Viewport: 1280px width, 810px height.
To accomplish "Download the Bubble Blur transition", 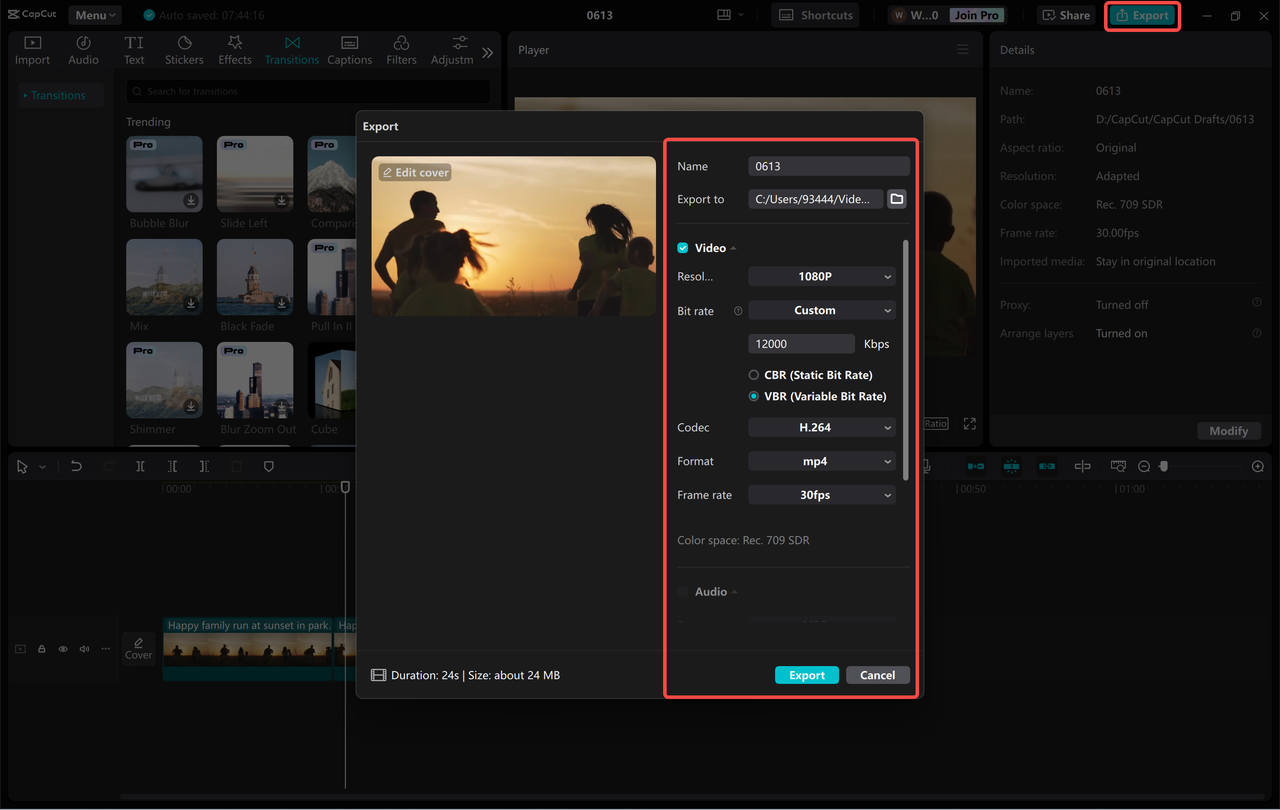I will [x=191, y=200].
